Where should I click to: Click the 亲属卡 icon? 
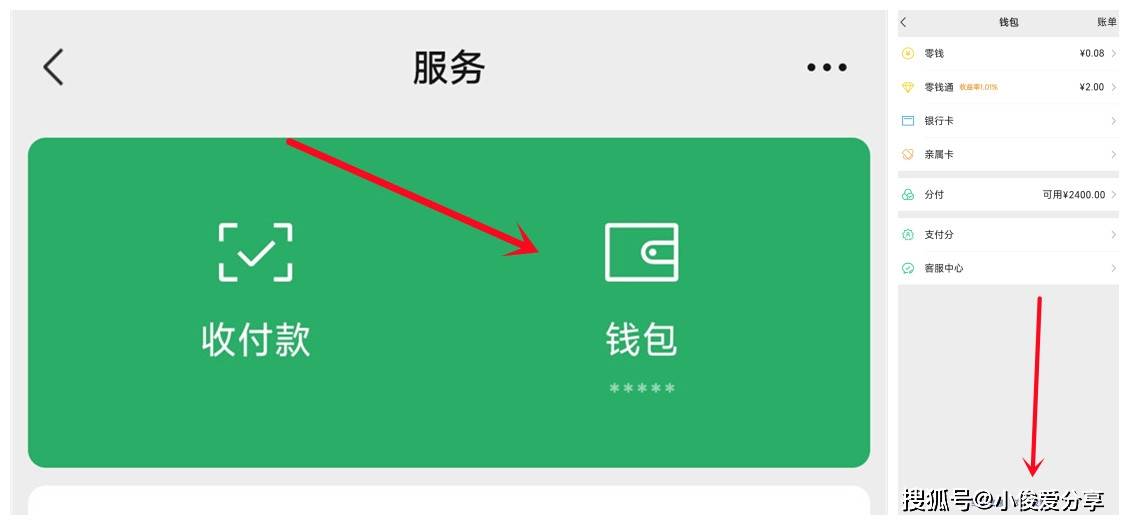[908, 154]
